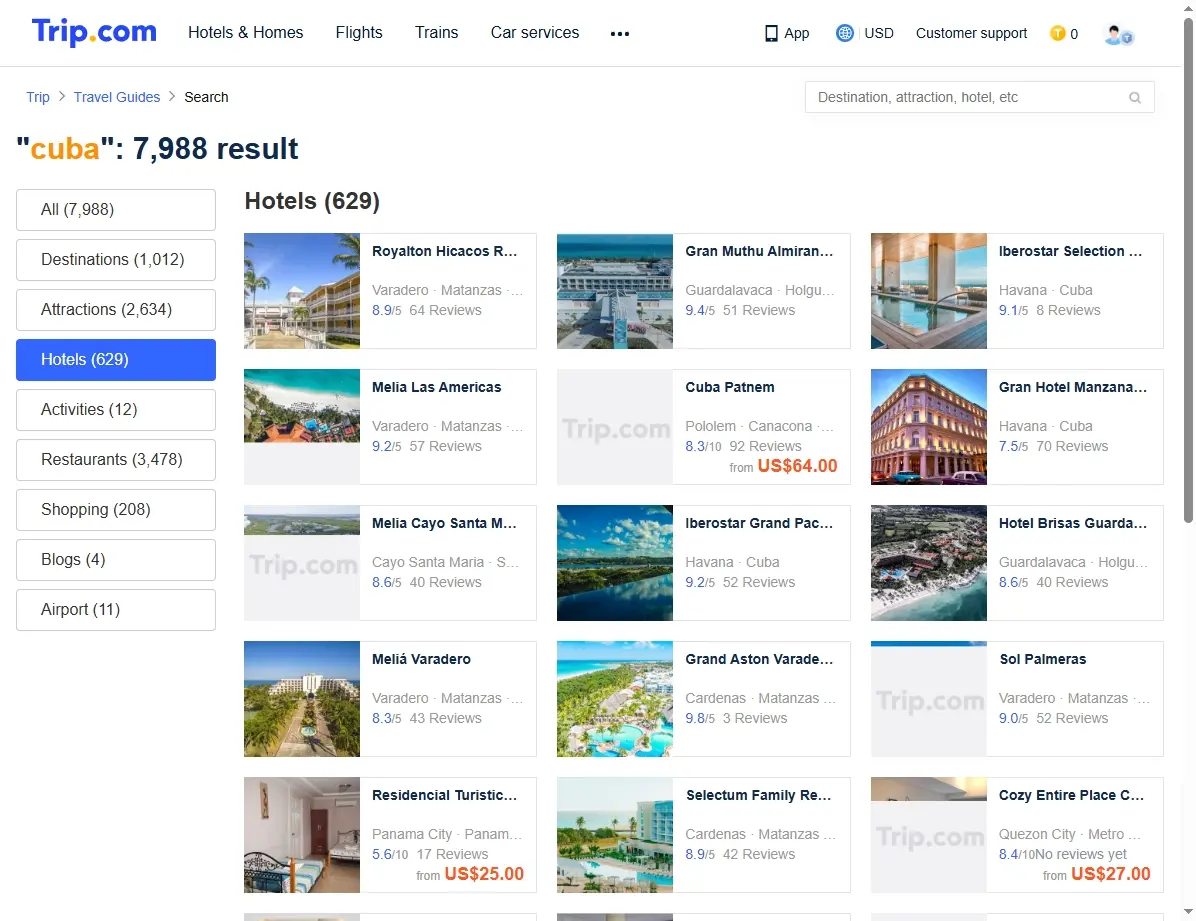Click the search magnifier icon
The image size is (1196, 921).
(x=1135, y=98)
